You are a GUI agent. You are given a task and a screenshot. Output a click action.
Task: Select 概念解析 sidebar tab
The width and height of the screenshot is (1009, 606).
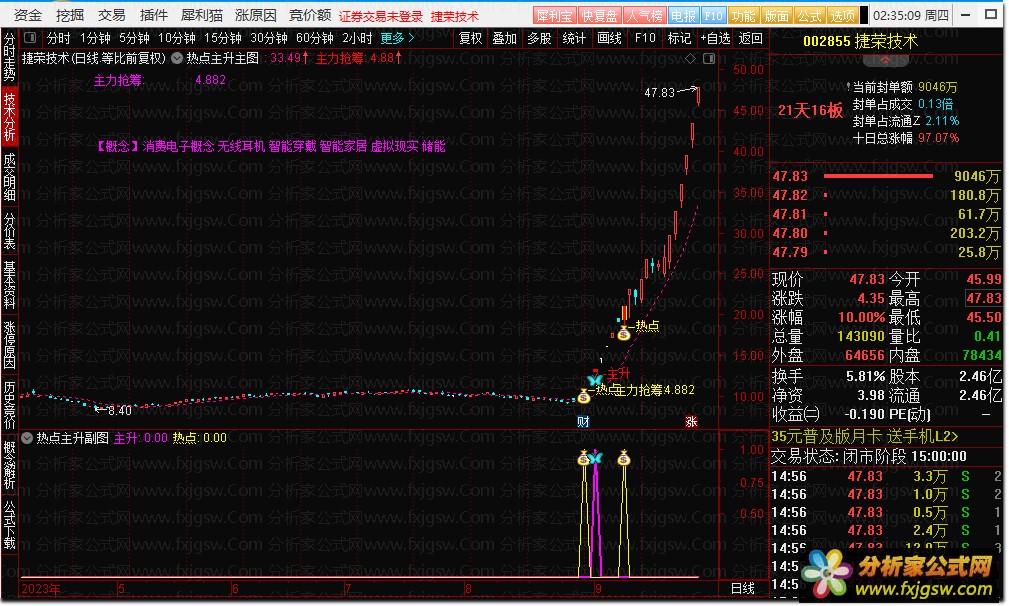[10, 466]
